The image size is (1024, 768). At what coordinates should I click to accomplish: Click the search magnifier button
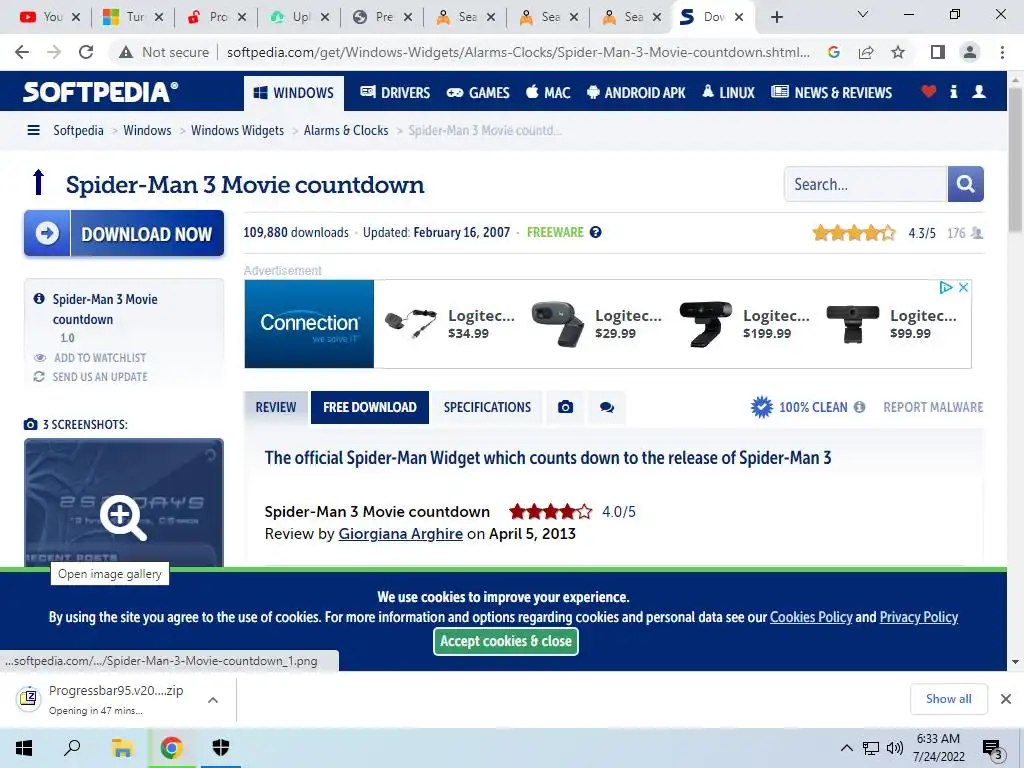(965, 184)
